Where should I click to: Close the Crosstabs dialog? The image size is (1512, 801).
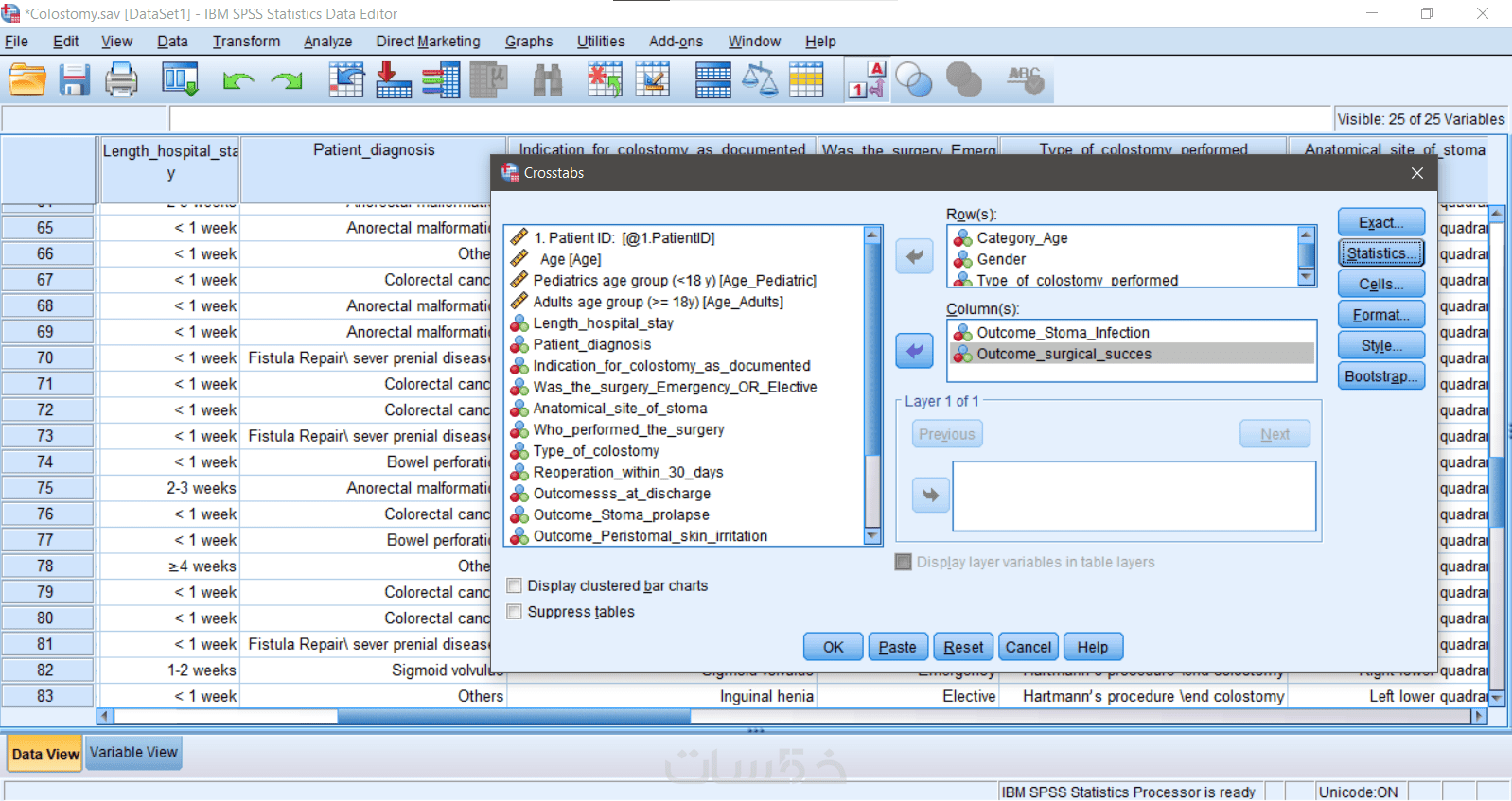click(x=1416, y=173)
